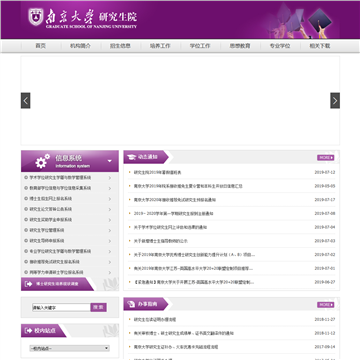Viewport: 360px width, 360px height.
Task: Open the 首页 menu item
Action: tap(40, 46)
